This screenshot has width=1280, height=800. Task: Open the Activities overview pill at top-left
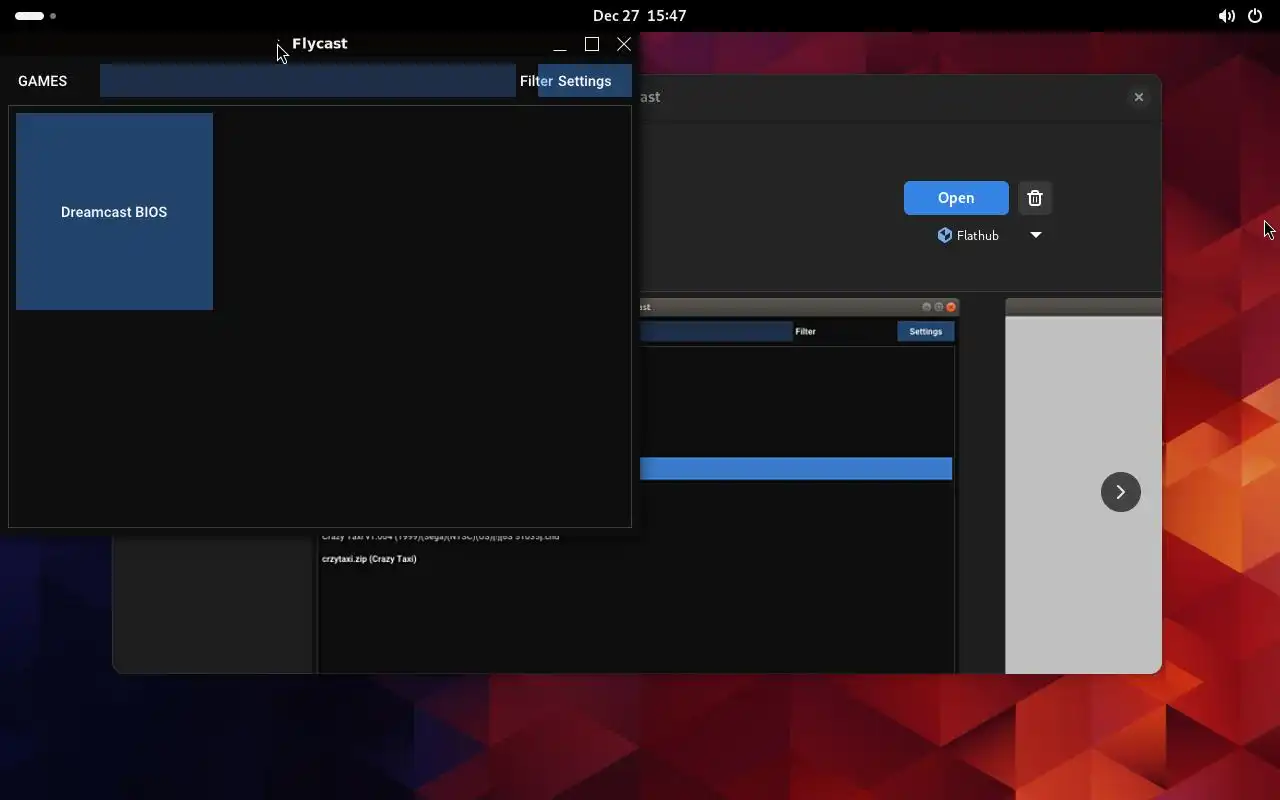pos(36,16)
